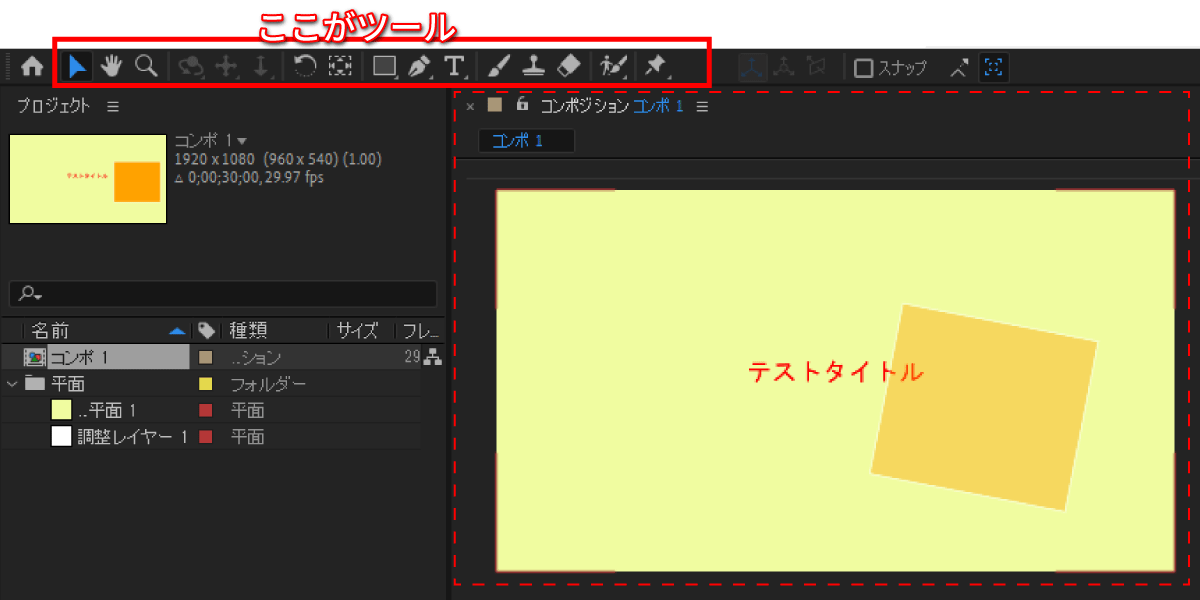Image resolution: width=1200 pixels, height=600 pixels.
Task: Select the Pan Behind anchor point tool
Action: [340, 67]
